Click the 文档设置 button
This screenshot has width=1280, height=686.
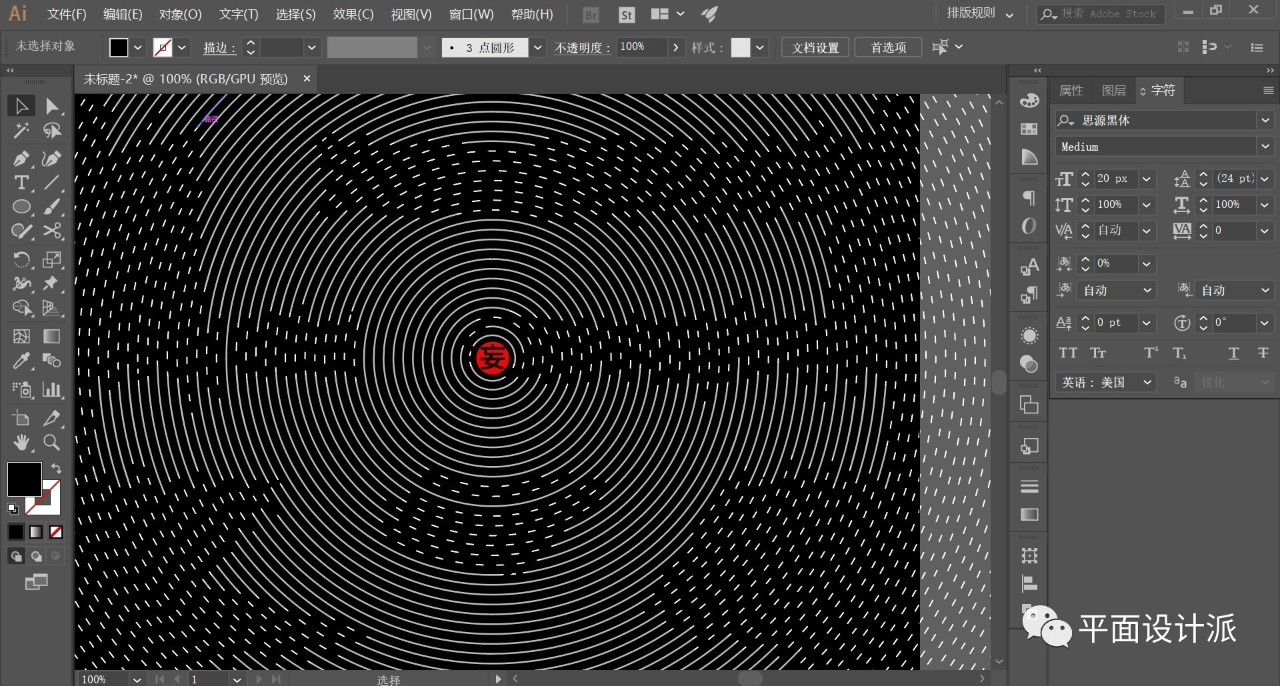816,47
